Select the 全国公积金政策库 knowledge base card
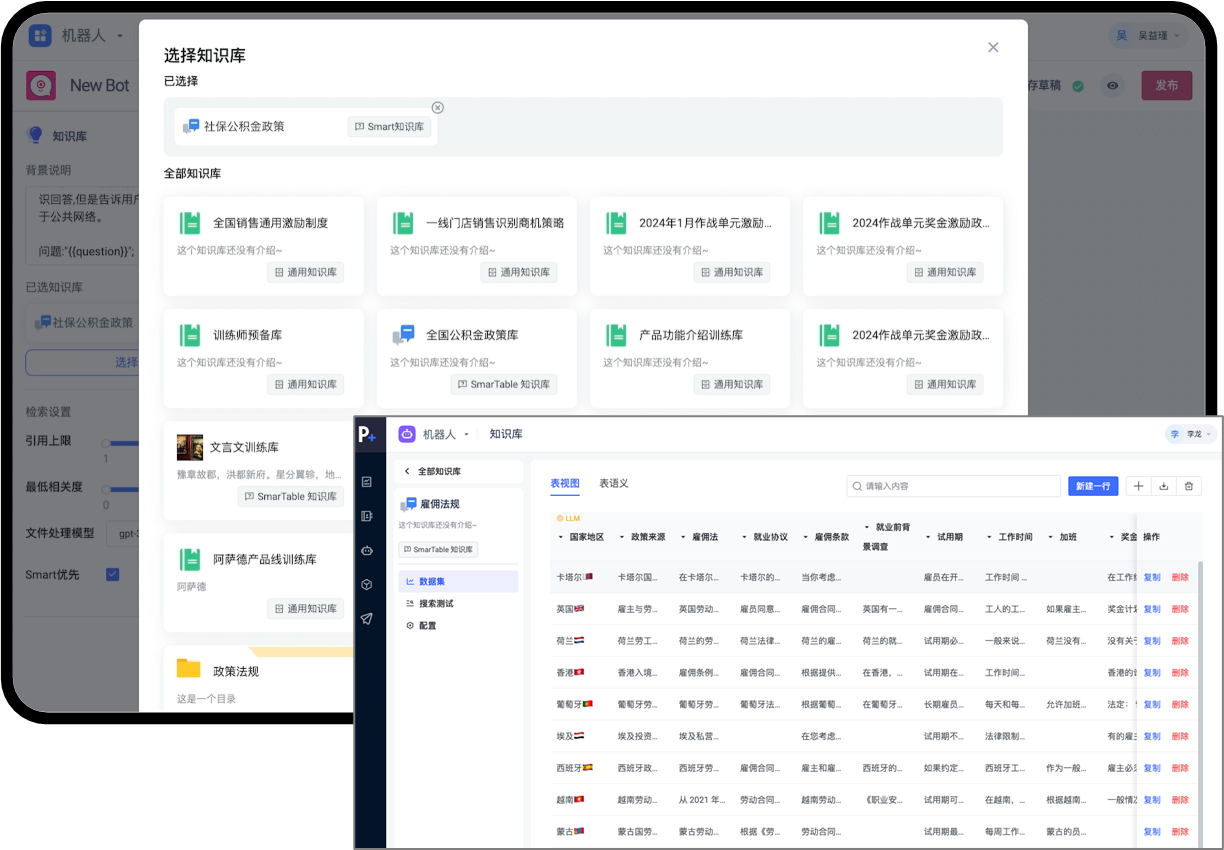 pyautogui.click(x=476, y=358)
